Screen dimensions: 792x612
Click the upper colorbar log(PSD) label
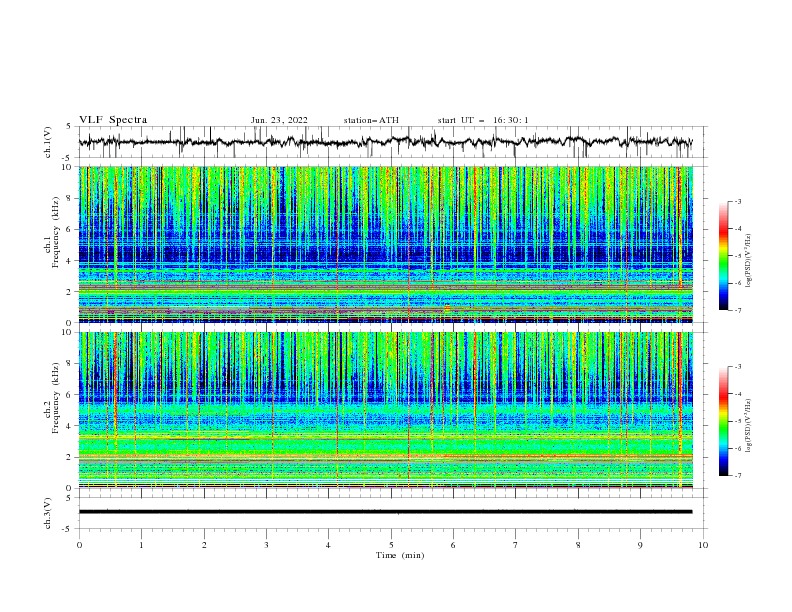pyautogui.click(x=749, y=261)
